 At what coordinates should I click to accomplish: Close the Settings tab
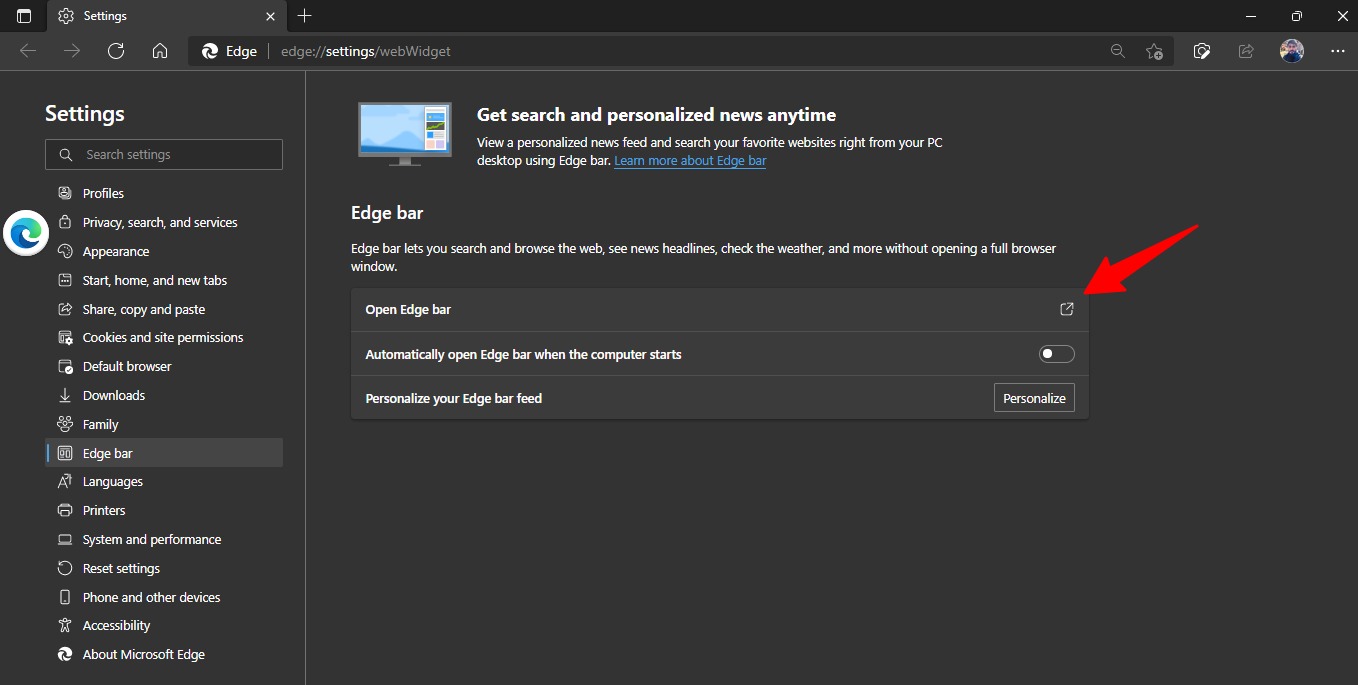point(270,16)
